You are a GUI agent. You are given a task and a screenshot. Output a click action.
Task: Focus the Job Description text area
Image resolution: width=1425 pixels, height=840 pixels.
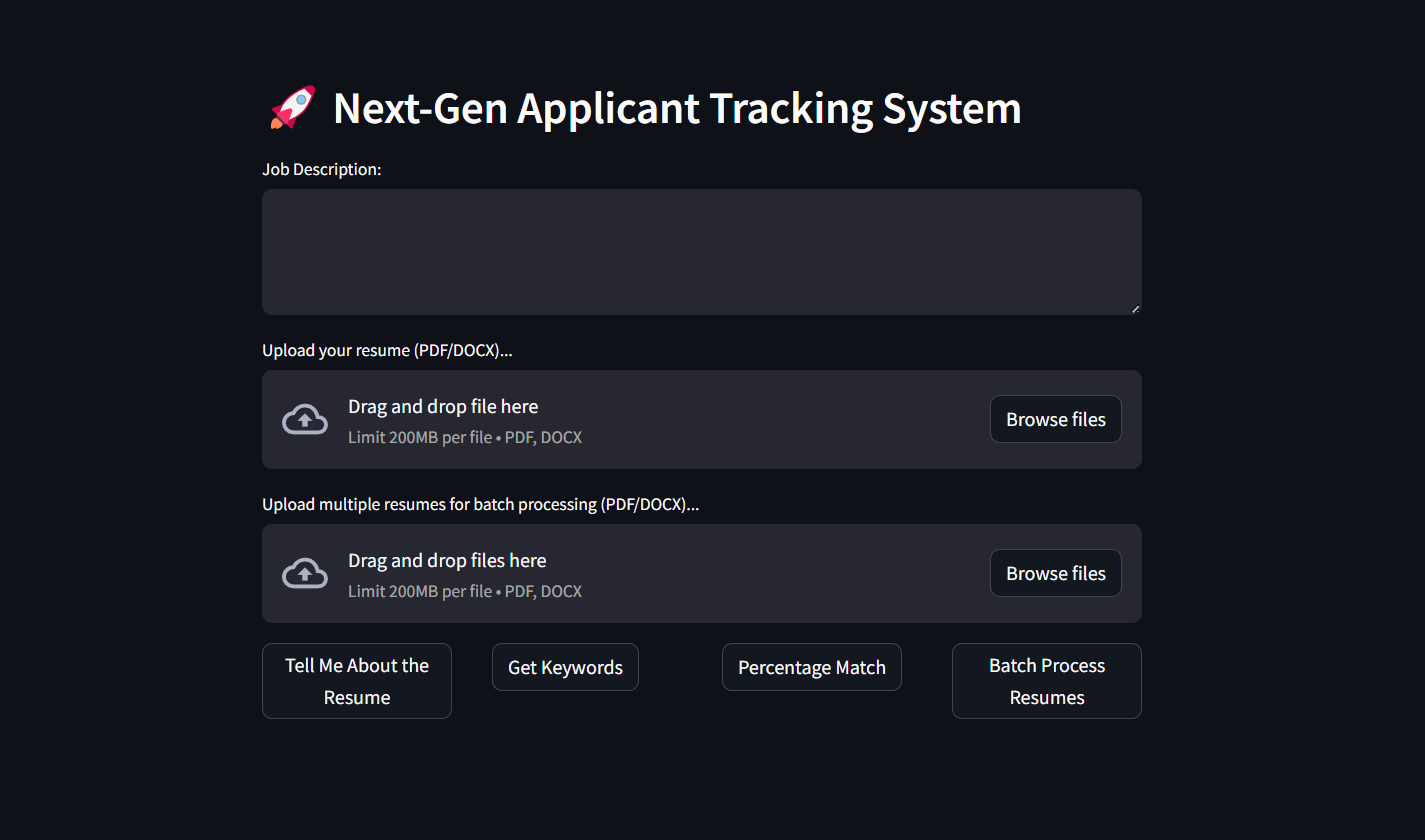click(702, 252)
